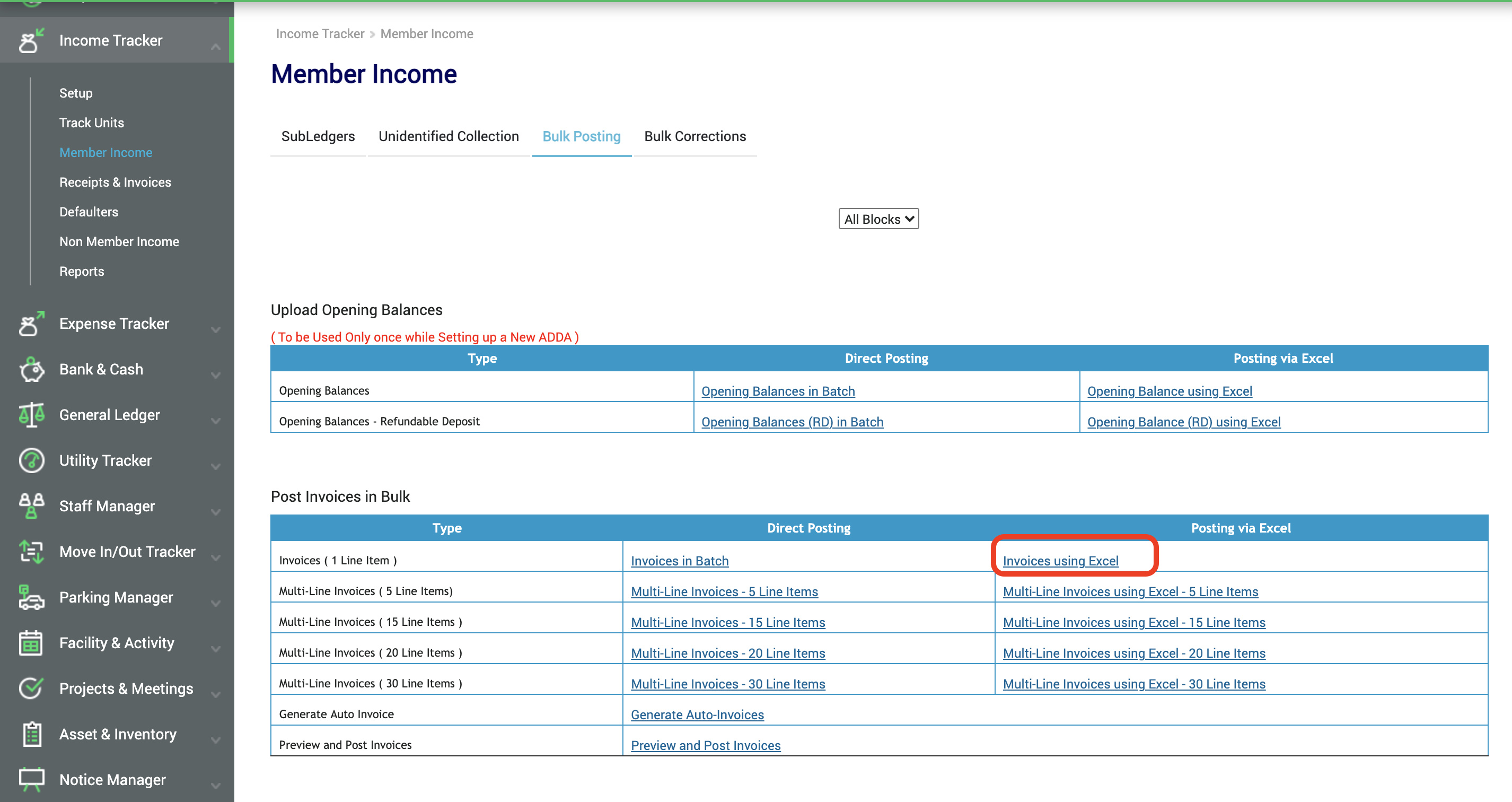Open Reports in the sidebar

click(82, 271)
